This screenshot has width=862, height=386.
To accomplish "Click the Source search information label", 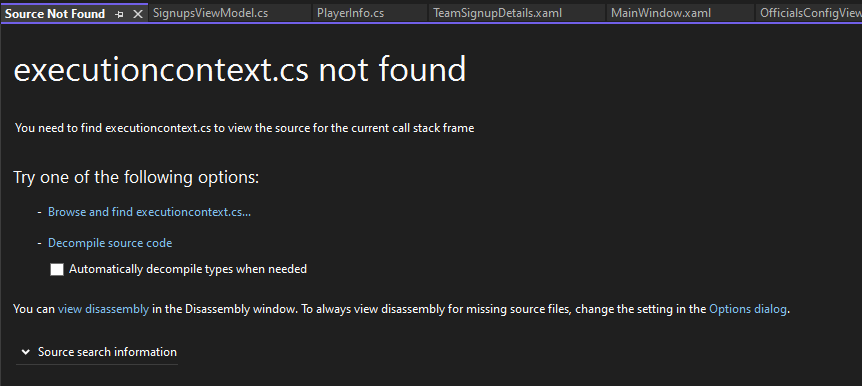I will 107,352.
